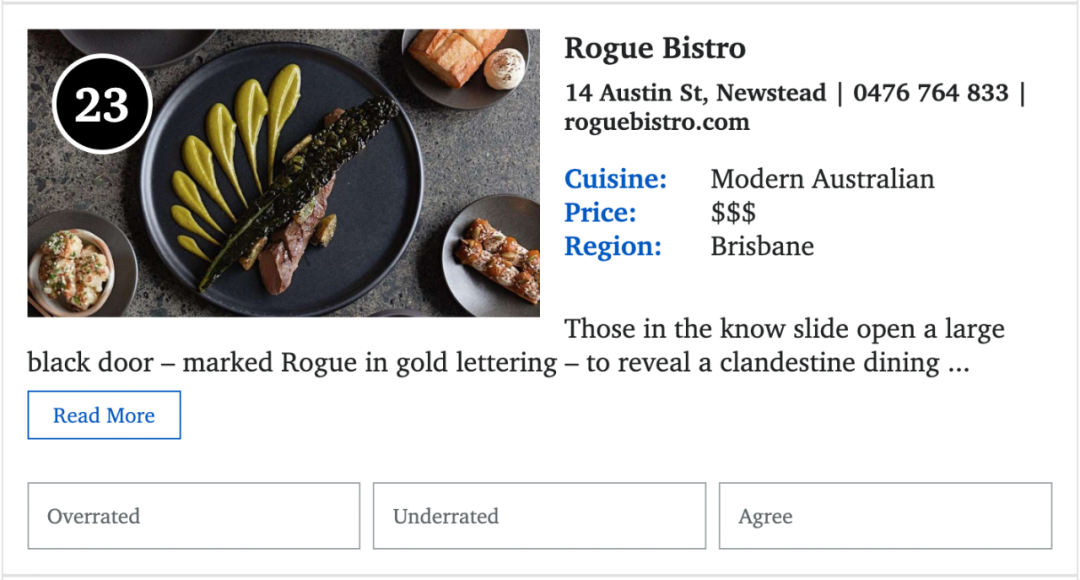The width and height of the screenshot is (1080, 580).
Task: Click the Cuisine label
Action: click(615, 179)
